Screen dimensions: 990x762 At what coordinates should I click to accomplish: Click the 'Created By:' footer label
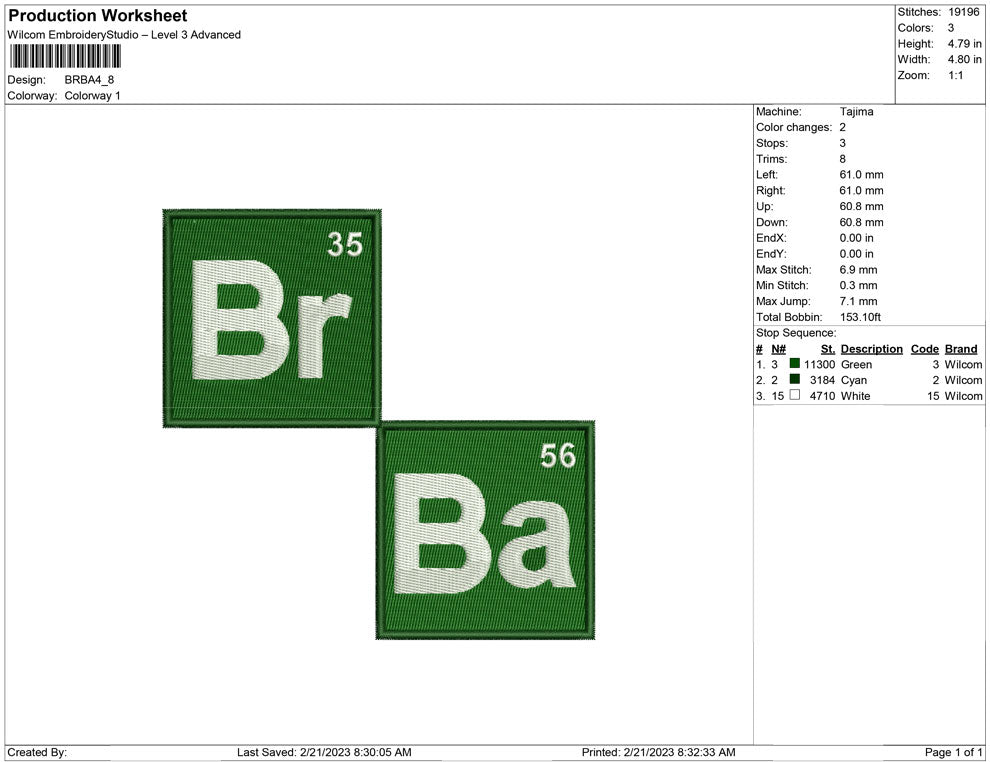(37, 752)
